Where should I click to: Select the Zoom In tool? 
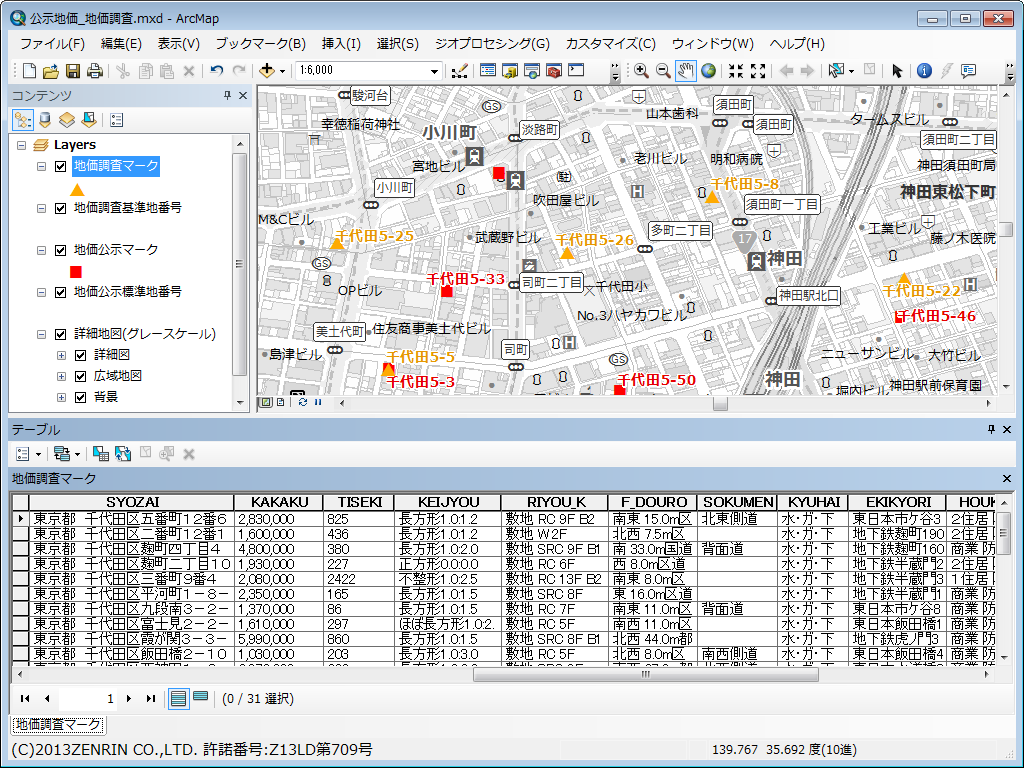[x=641, y=71]
